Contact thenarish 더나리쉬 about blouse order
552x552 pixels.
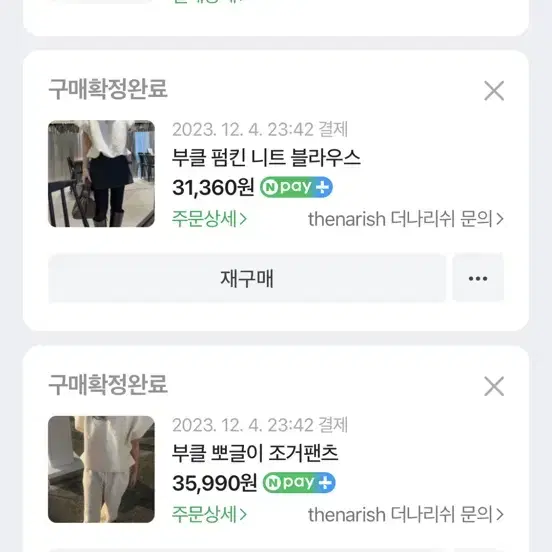click(406, 219)
